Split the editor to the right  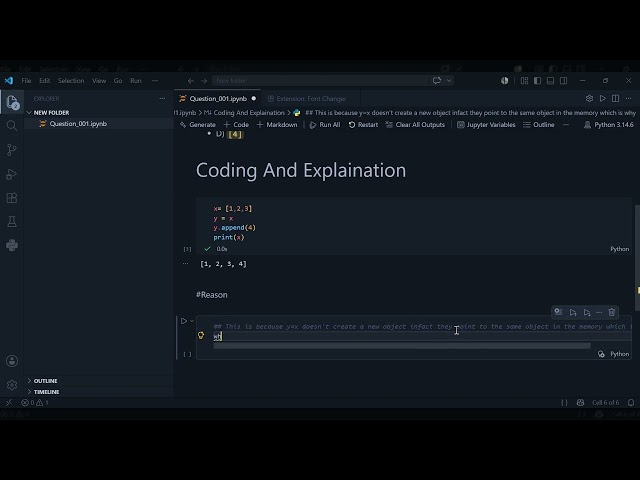click(616, 98)
